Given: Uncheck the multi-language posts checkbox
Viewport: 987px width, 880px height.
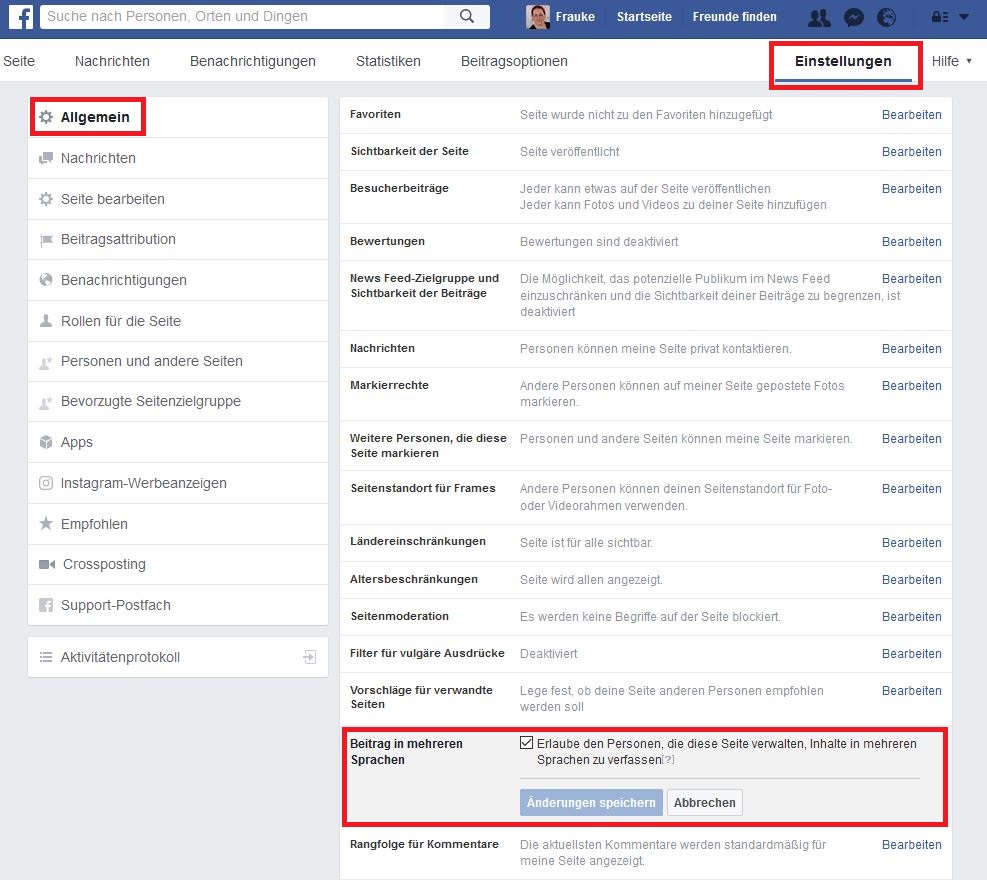Looking at the screenshot, I should [x=527, y=743].
